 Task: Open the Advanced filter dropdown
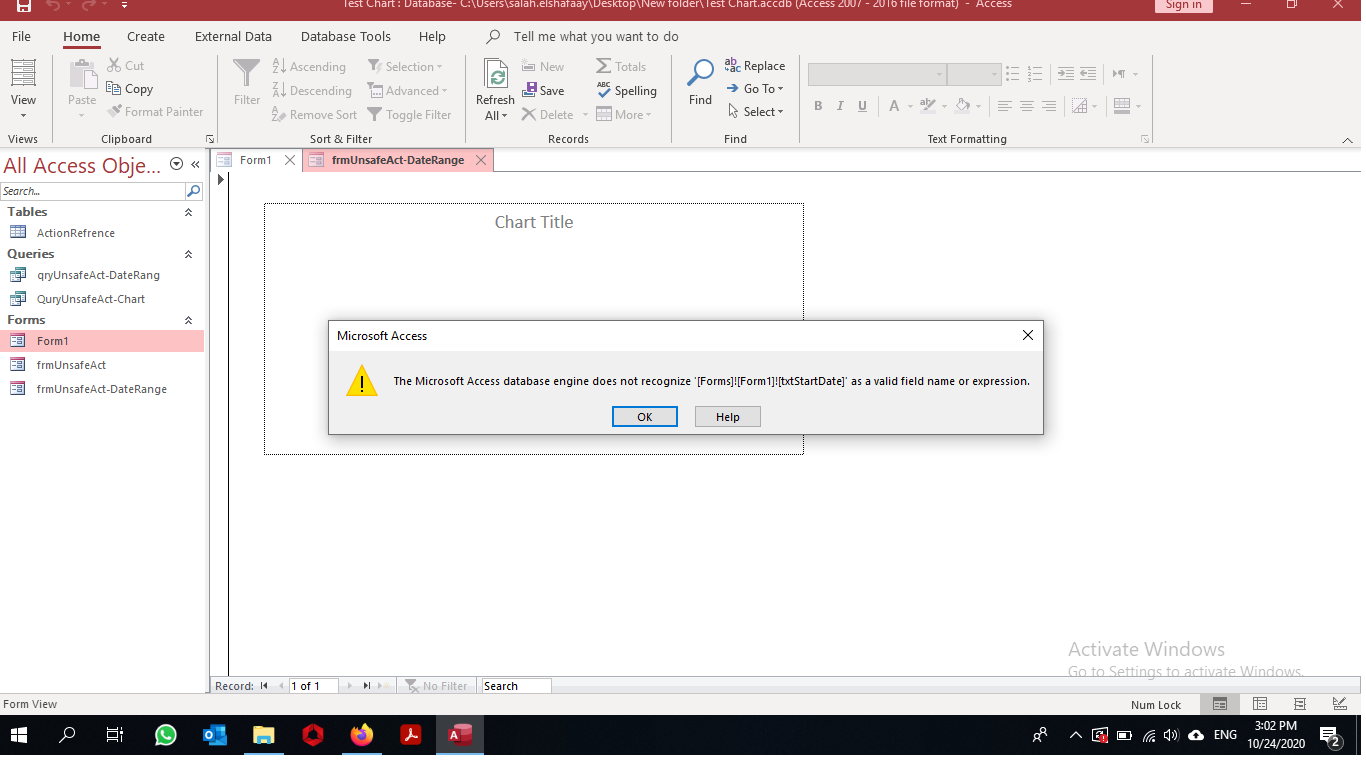pos(408,91)
